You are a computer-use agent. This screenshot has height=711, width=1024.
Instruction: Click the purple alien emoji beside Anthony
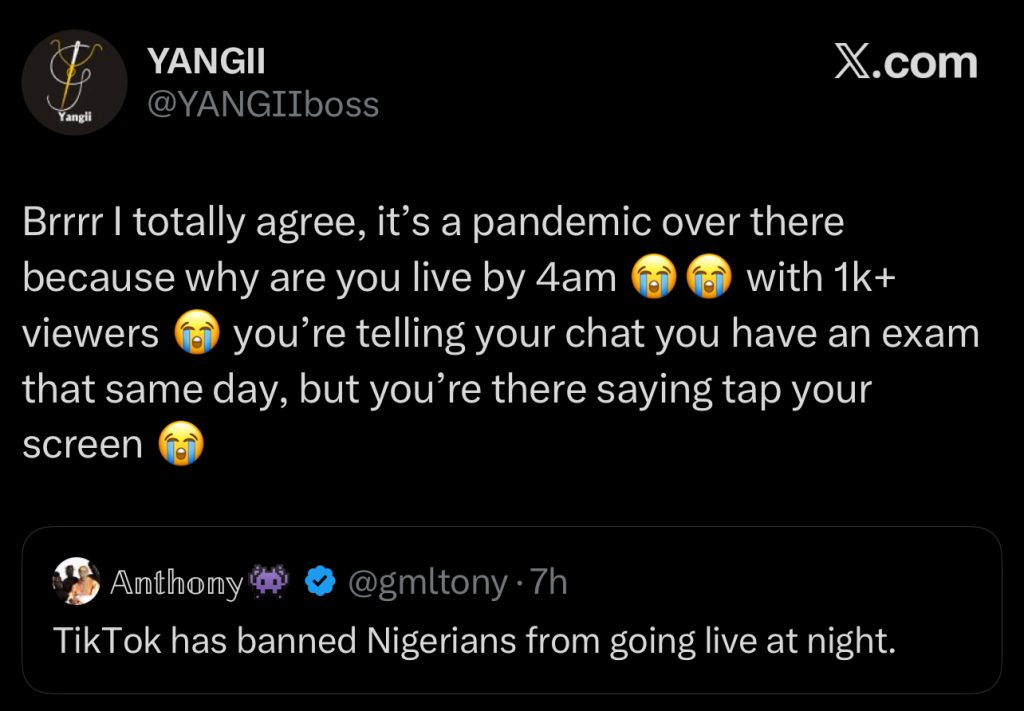(x=272, y=581)
